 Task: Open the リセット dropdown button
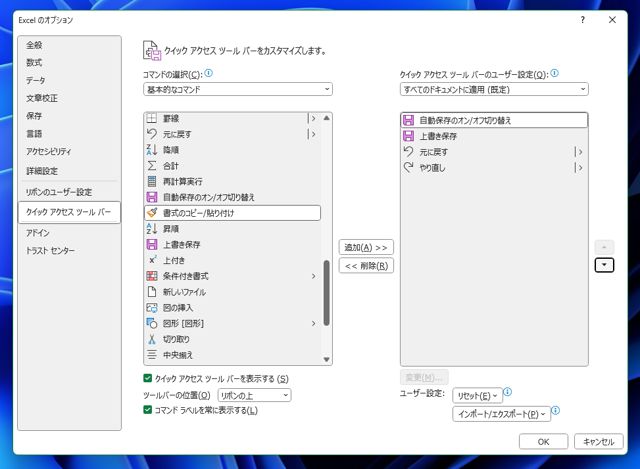click(x=477, y=396)
